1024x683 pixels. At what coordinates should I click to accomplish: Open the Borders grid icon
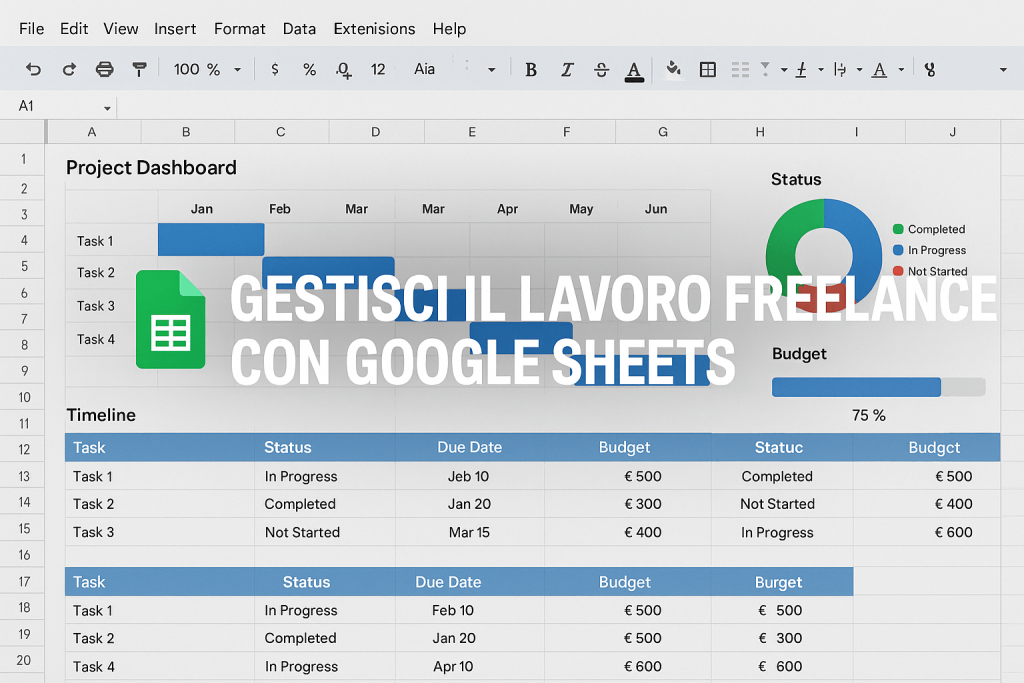(708, 69)
